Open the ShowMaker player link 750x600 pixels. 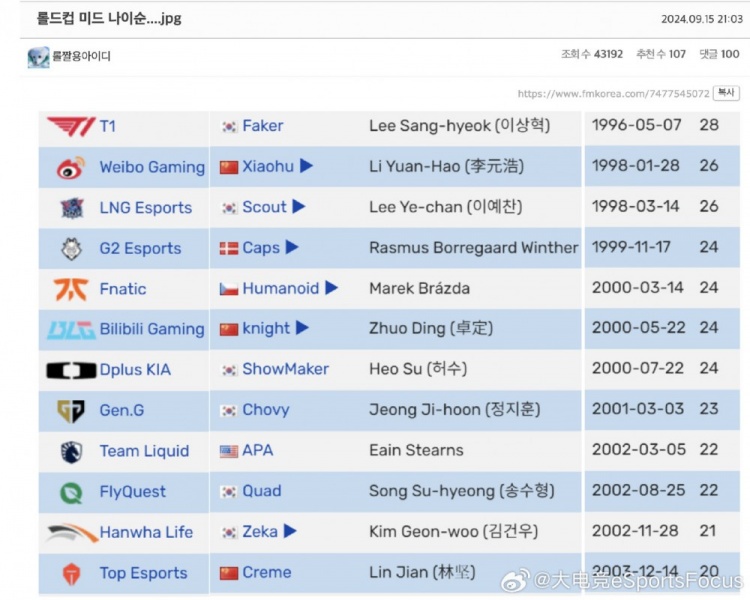point(286,369)
